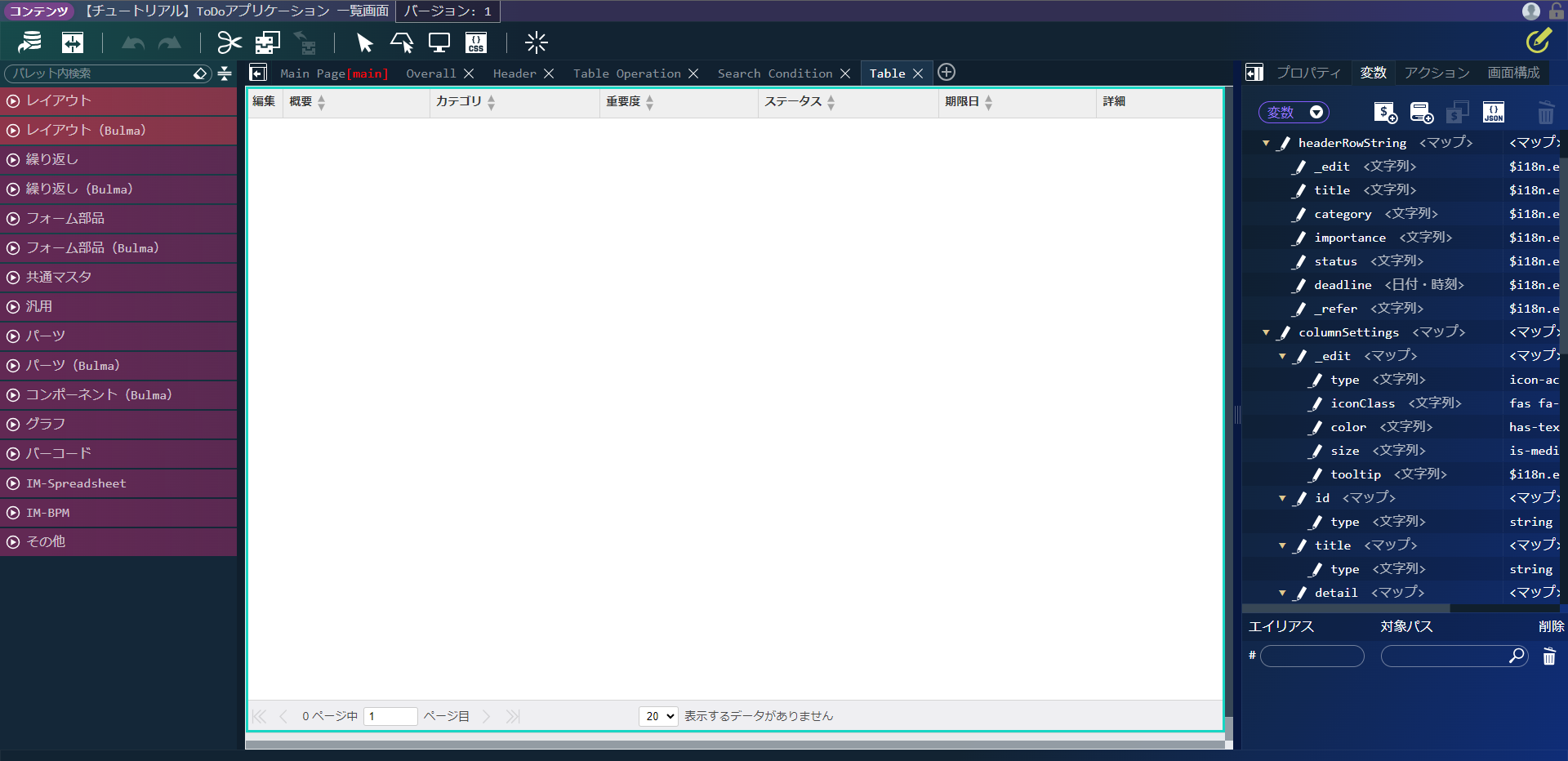This screenshot has height=761, width=1568.
Task: Expand the IM-Spreadsheet palette category
Action: coord(118,483)
